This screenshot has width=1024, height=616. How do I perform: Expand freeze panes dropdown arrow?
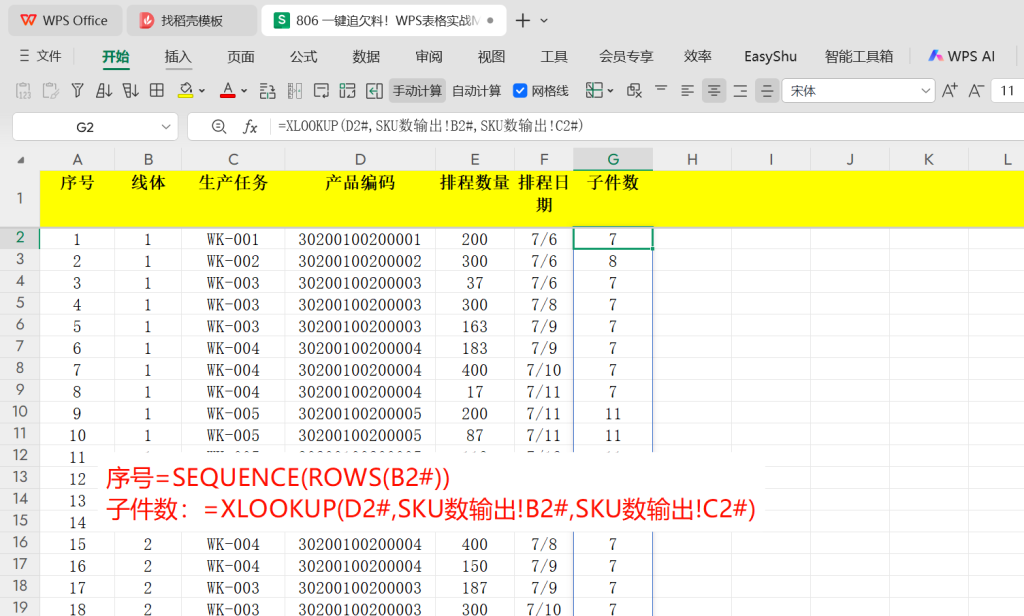[x=611, y=91]
